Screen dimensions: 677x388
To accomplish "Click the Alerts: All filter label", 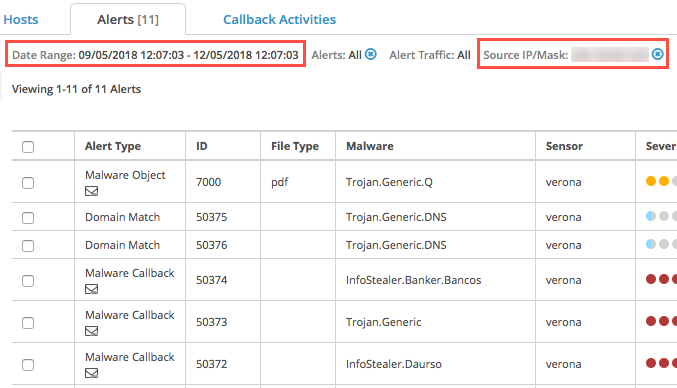I will point(336,55).
